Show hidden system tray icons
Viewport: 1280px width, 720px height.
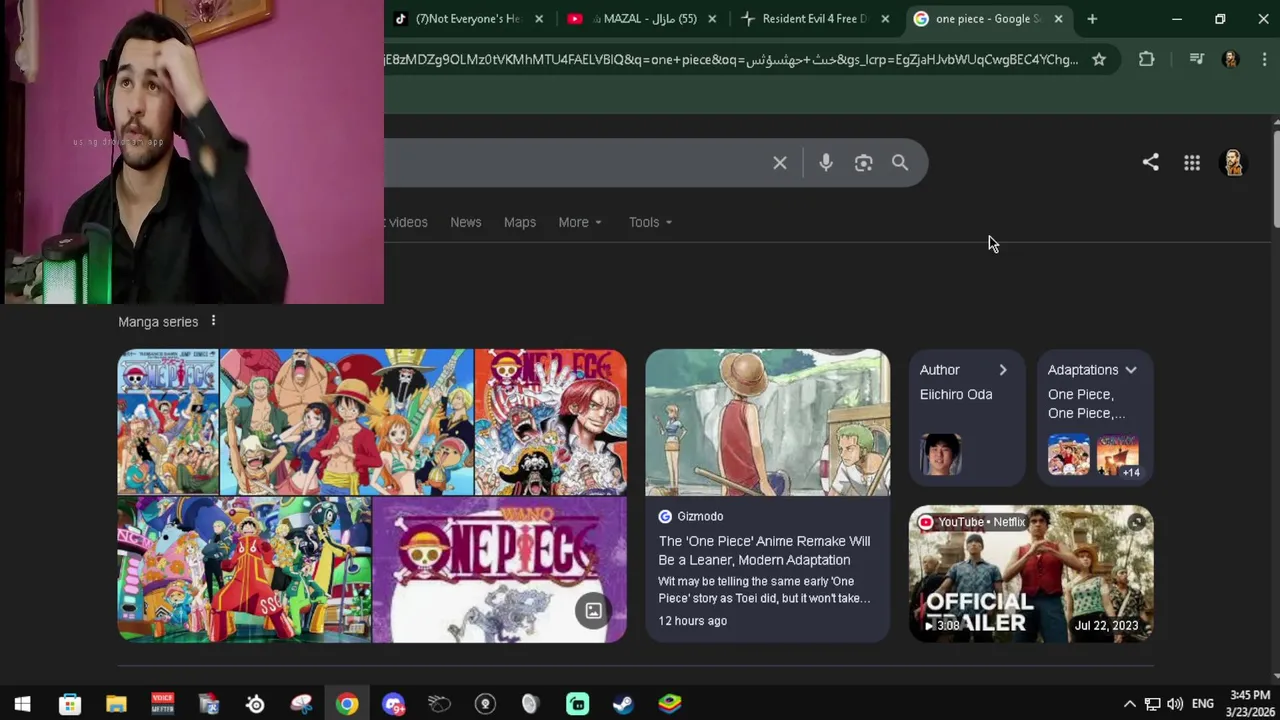click(1130, 704)
